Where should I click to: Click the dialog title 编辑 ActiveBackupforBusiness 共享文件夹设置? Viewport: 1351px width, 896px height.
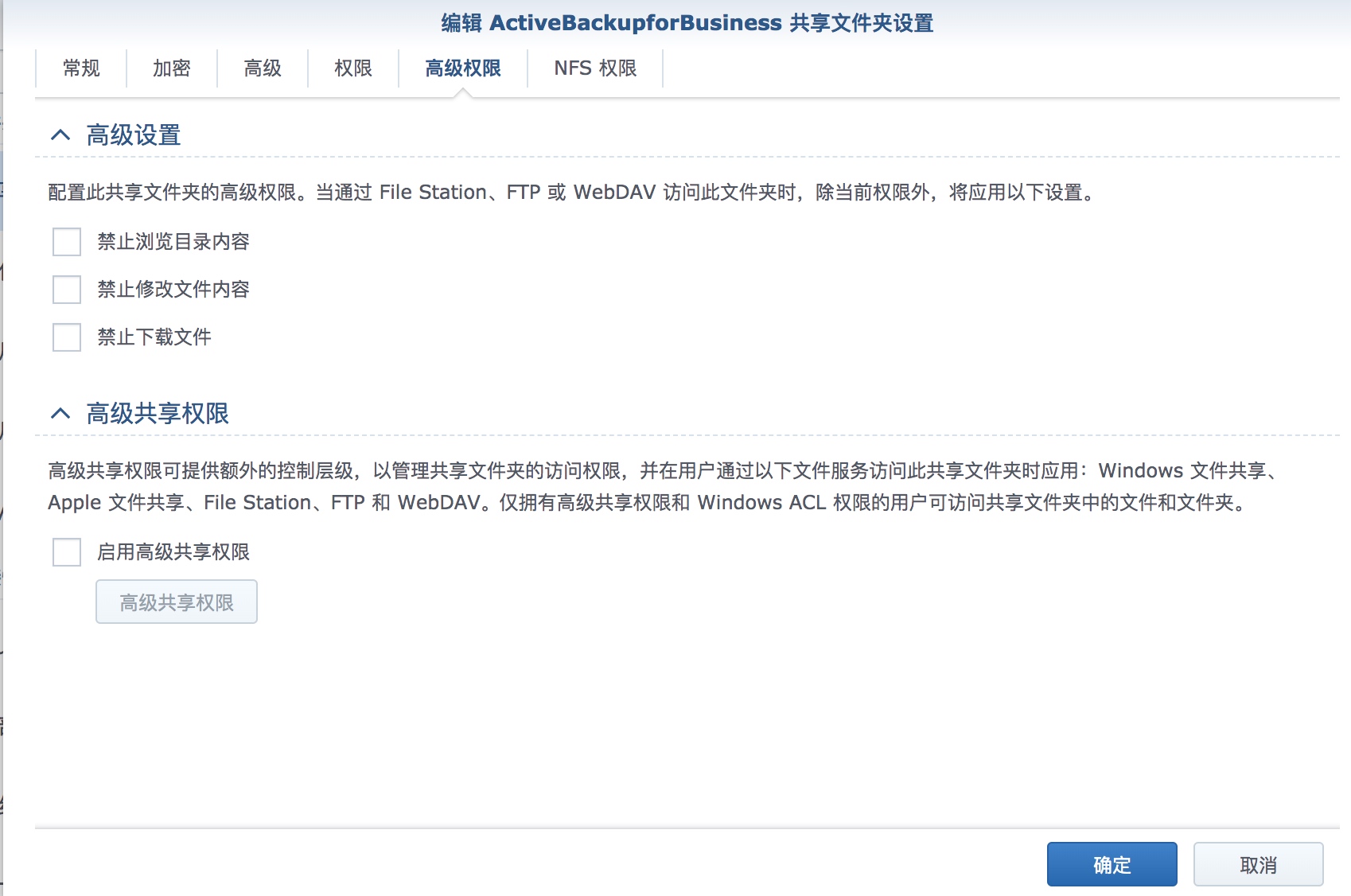coord(687,23)
